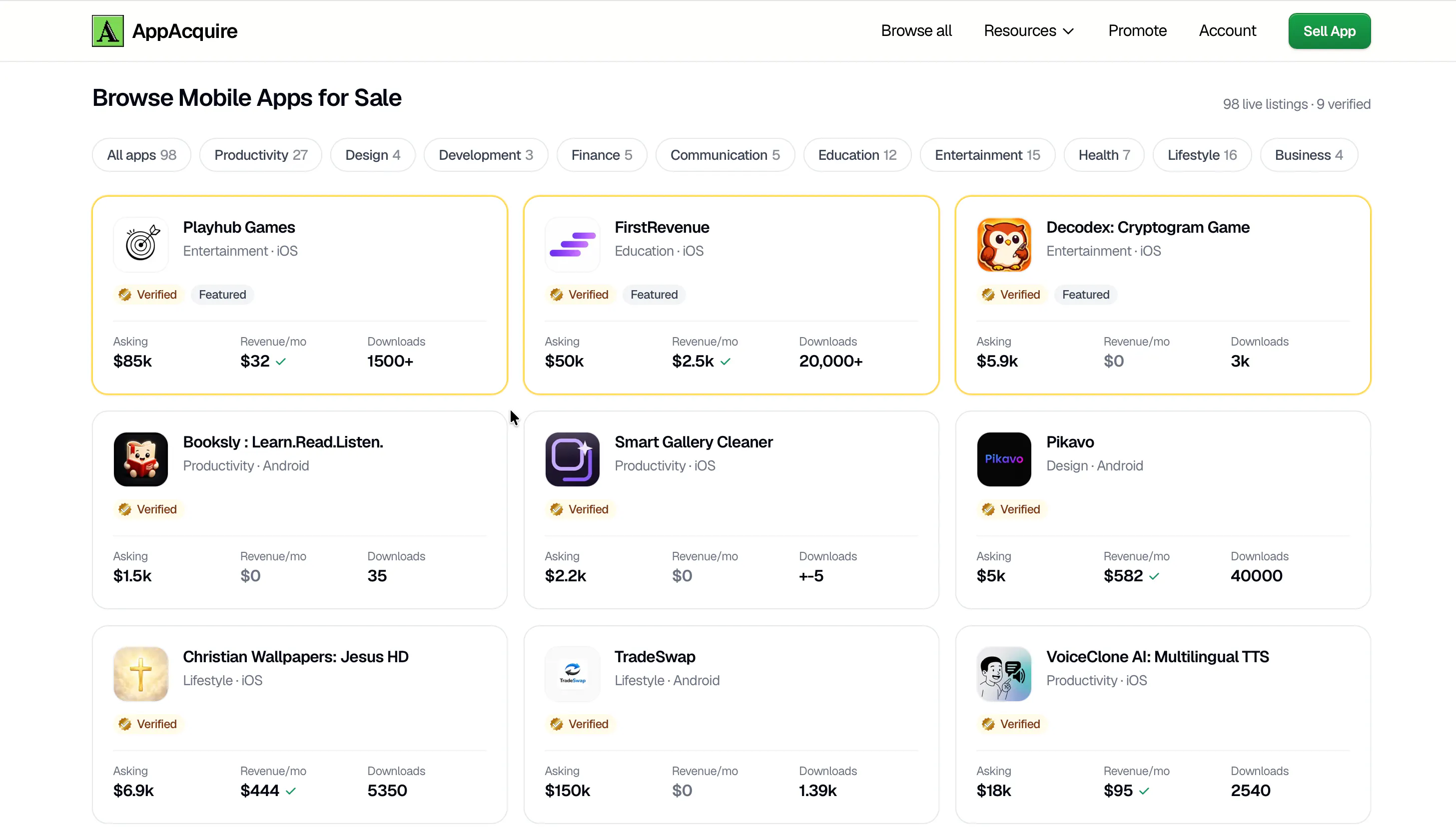
Task: Open the TradeSwap app icon
Action: [x=572, y=674]
